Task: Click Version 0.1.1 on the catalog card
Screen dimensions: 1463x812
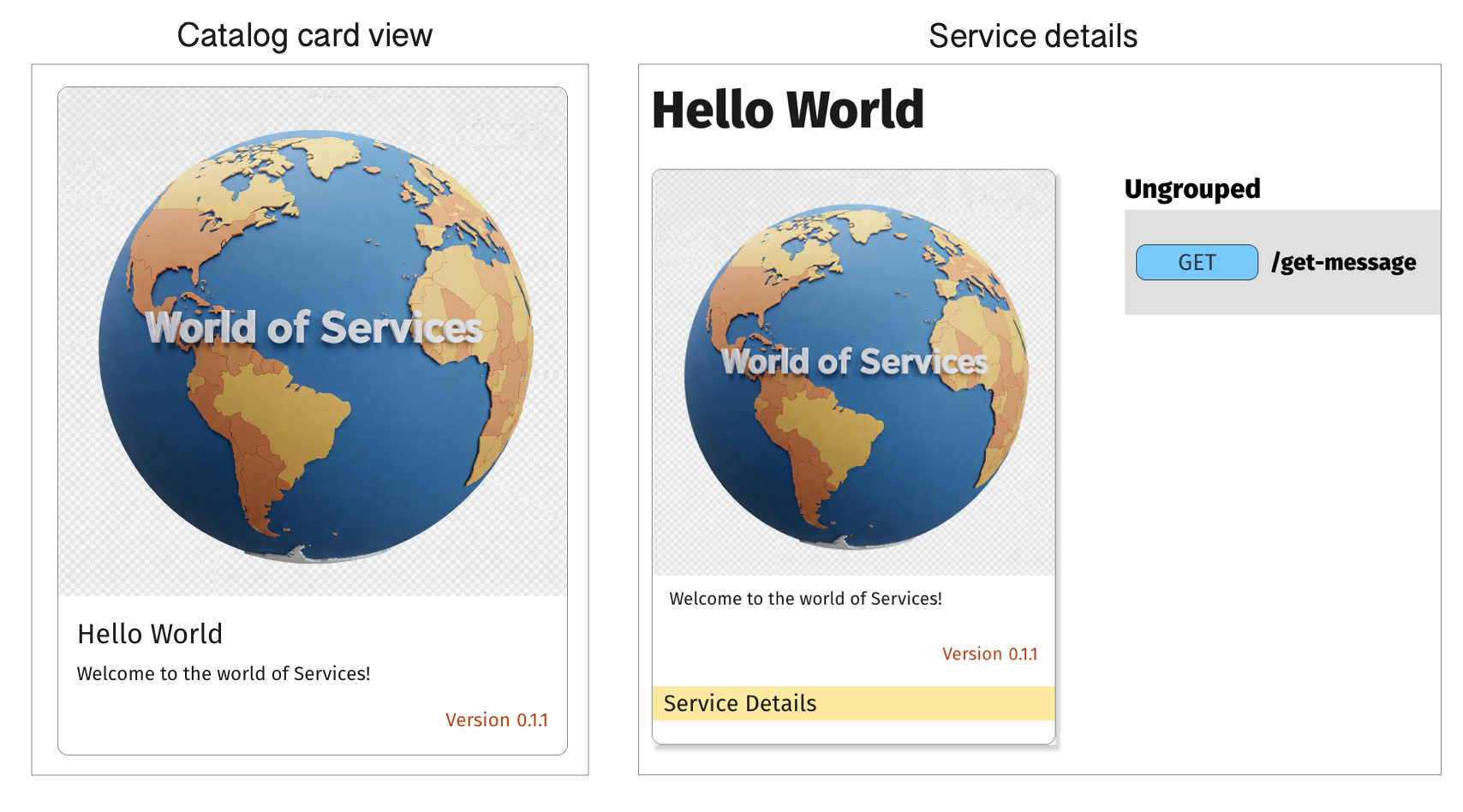Action: (497, 719)
